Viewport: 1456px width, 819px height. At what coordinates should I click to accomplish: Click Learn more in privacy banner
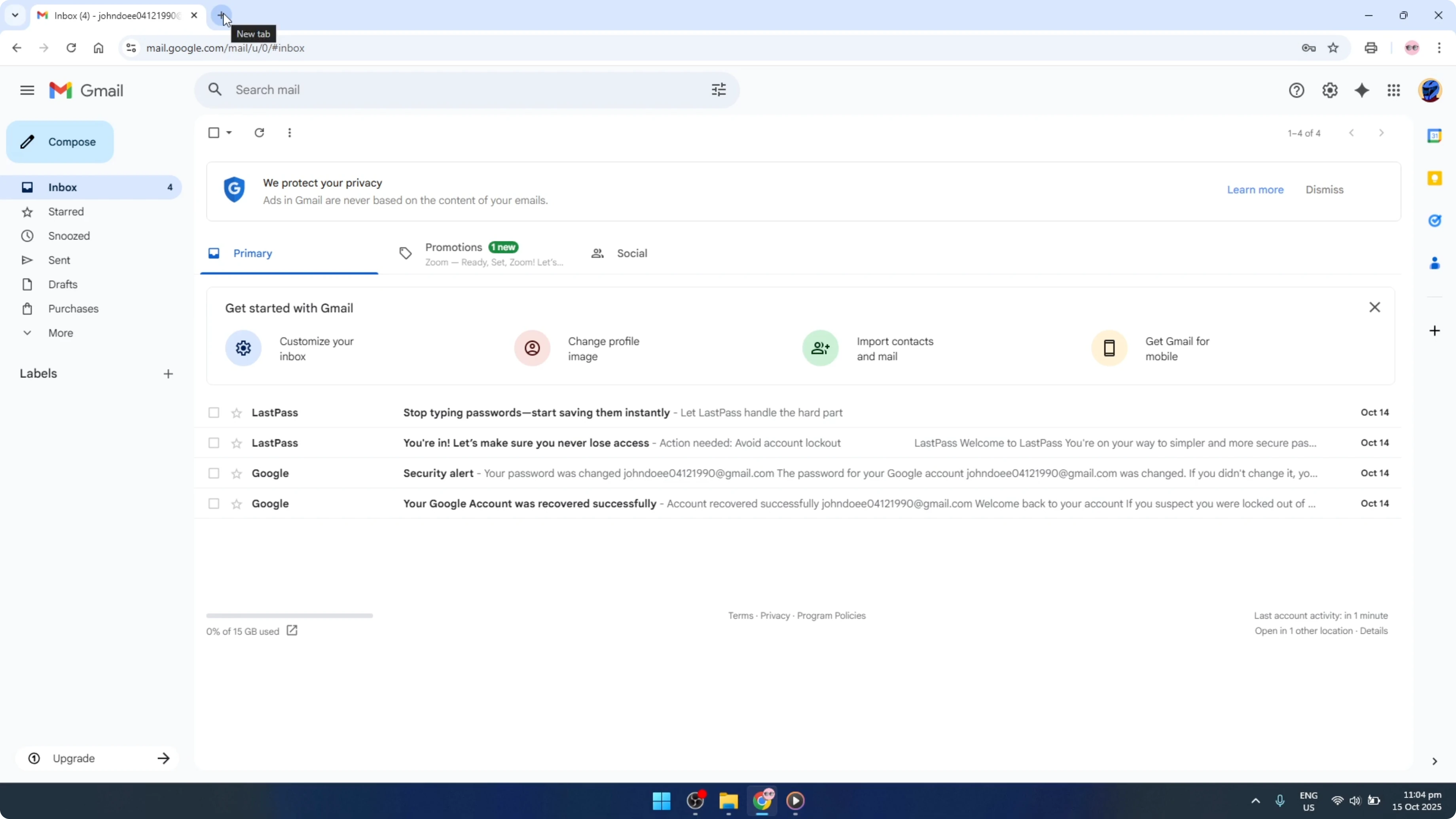coord(1255,190)
